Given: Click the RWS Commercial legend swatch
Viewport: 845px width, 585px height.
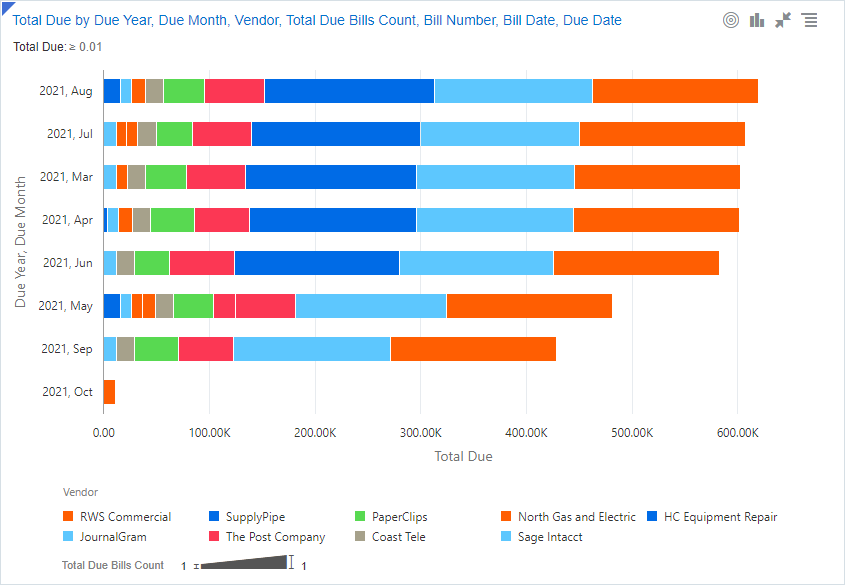Looking at the screenshot, I should click(x=68, y=517).
